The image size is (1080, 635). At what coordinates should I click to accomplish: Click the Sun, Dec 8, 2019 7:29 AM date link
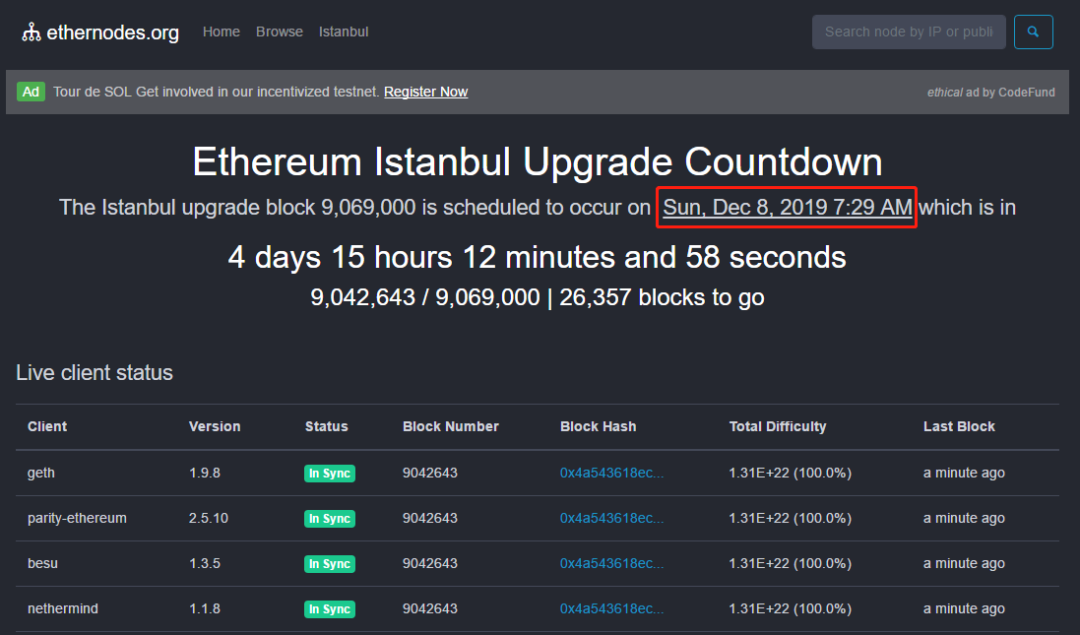click(x=787, y=207)
